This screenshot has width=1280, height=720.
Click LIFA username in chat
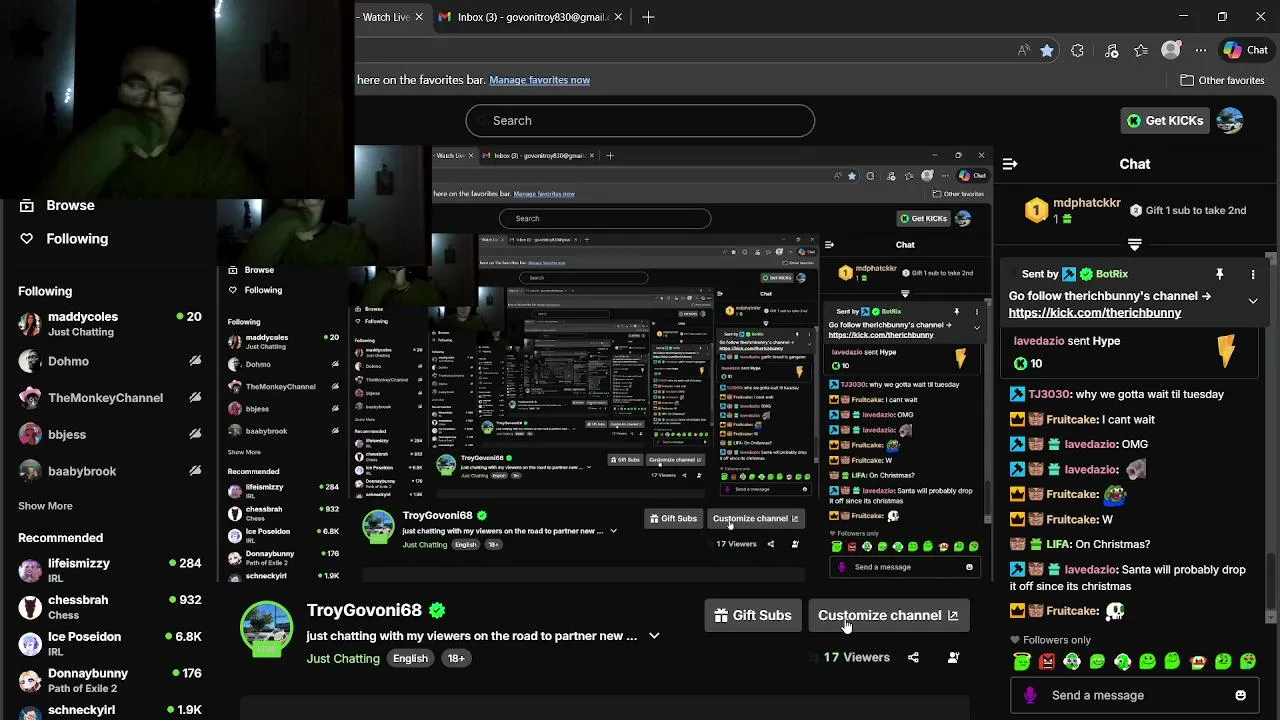(1059, 544)
